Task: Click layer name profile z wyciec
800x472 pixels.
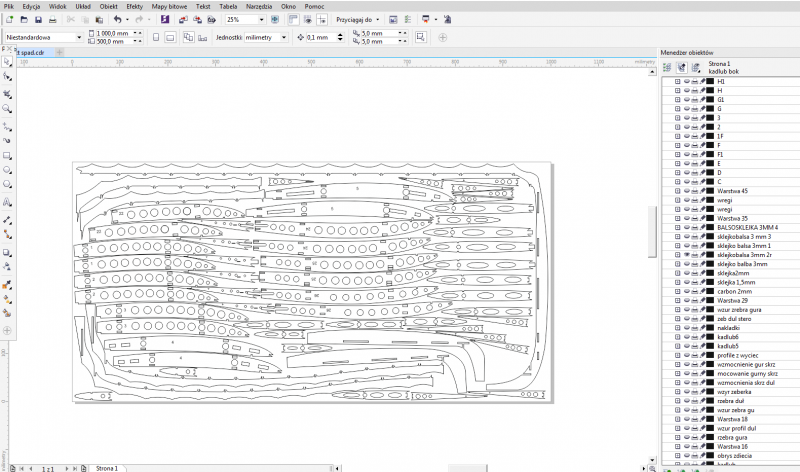Action: tap(738, 355)
